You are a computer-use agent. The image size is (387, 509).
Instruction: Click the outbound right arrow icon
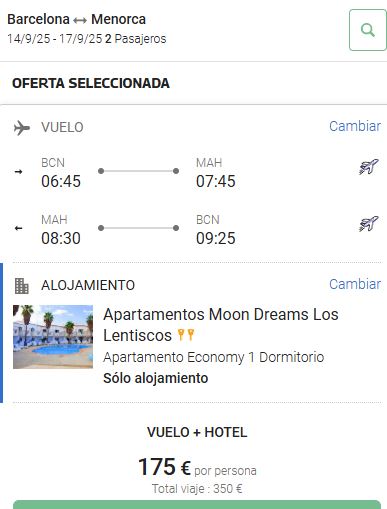point(19,172)
